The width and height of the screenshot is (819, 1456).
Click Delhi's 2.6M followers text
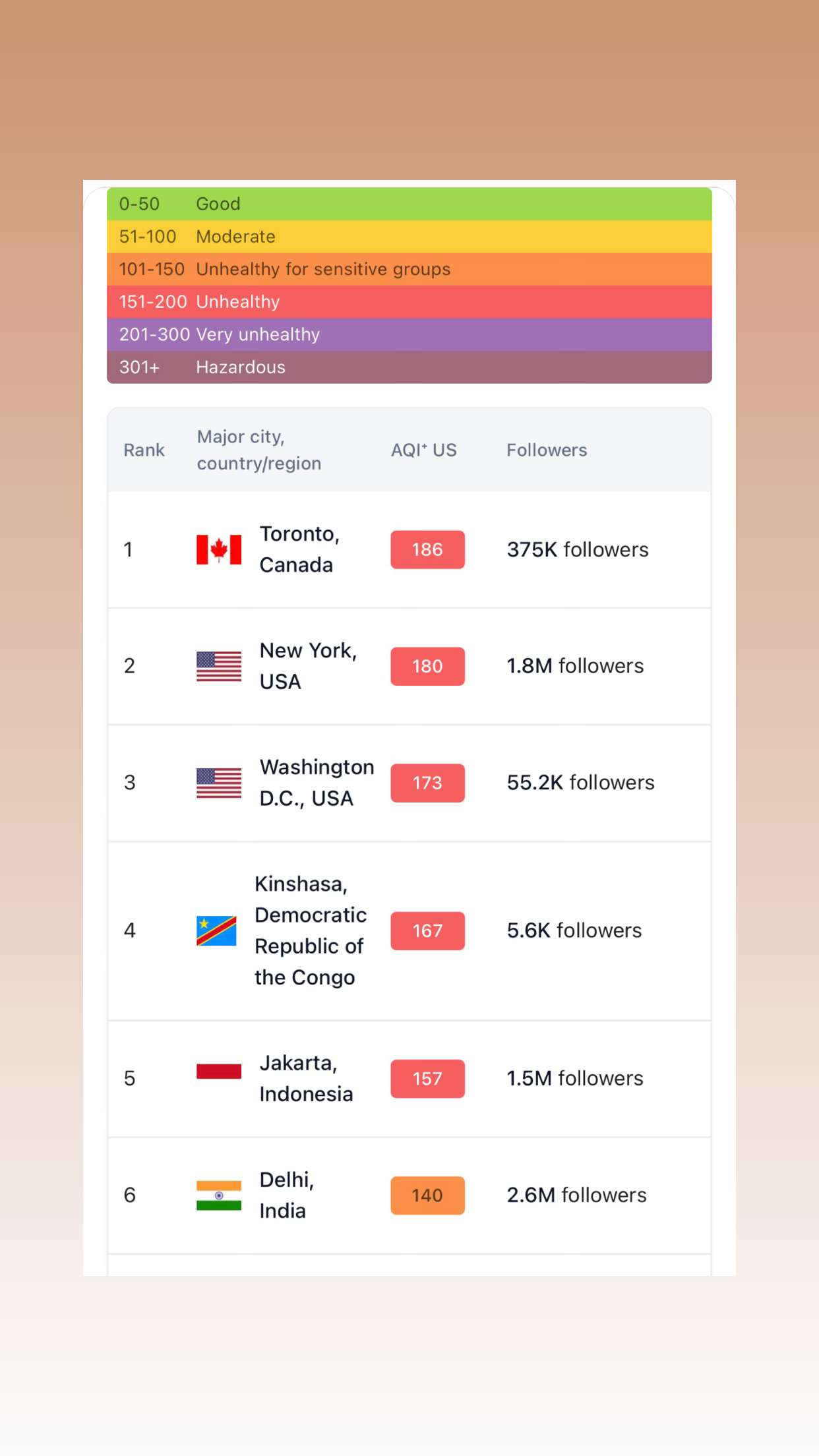577,1195
